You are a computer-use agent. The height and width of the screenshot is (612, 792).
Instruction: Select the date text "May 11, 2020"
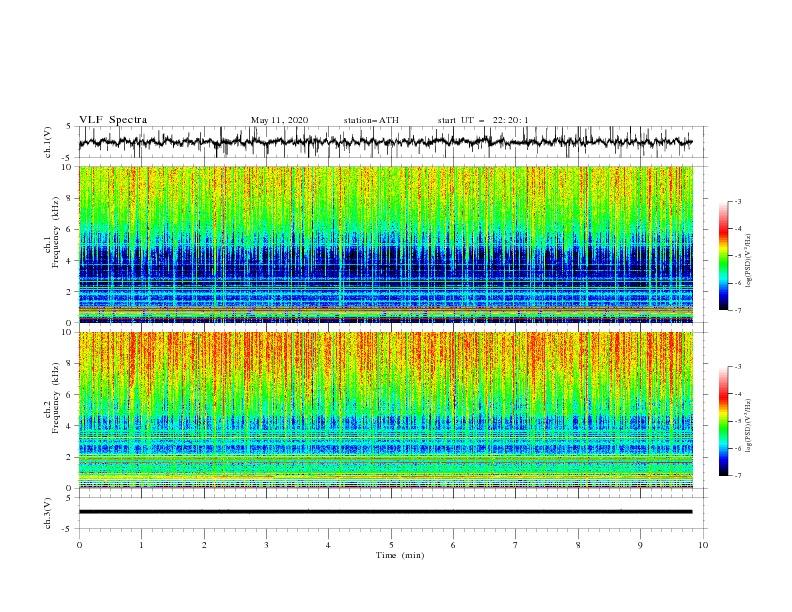[x=279, y=120]
